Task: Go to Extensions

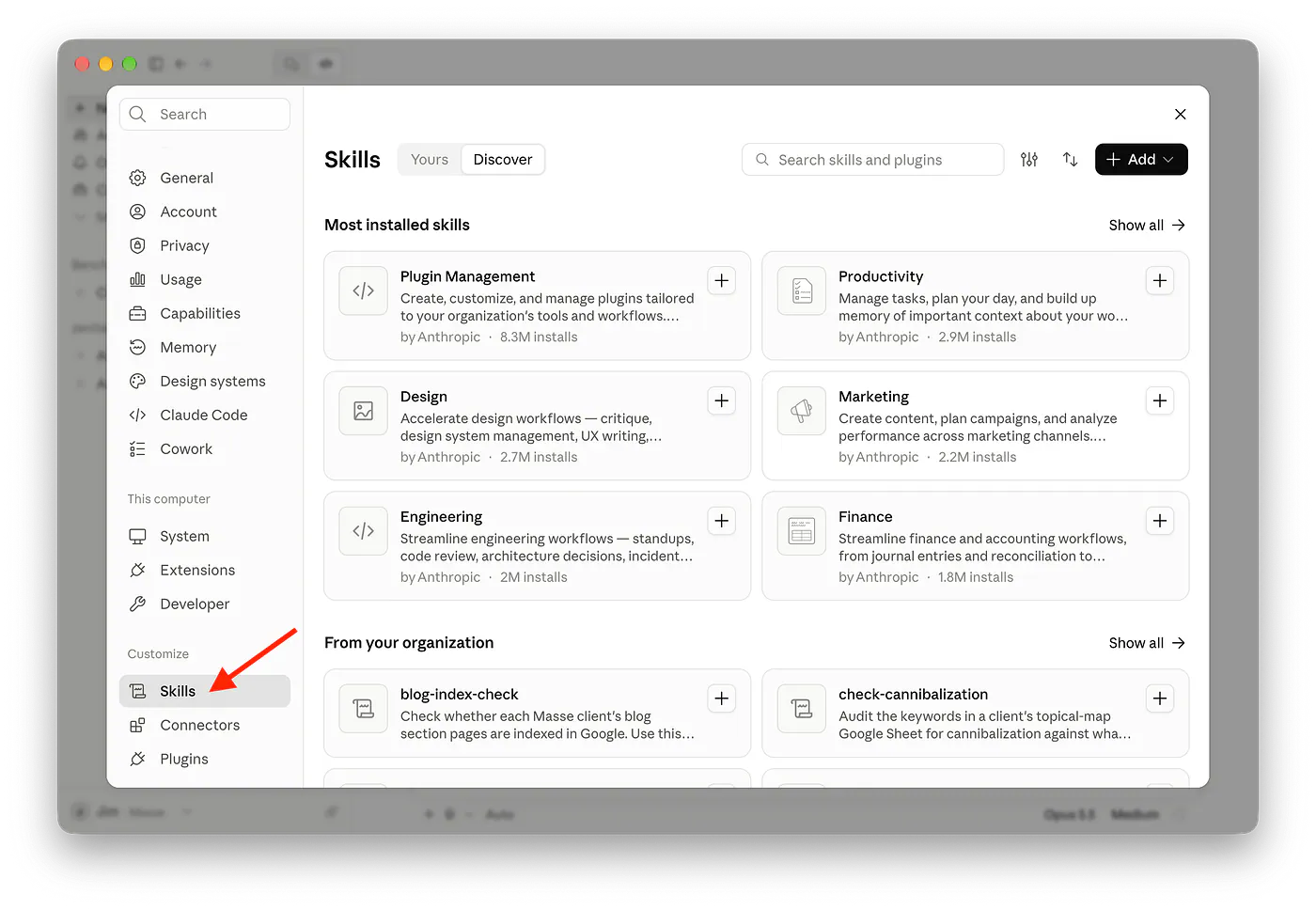Action: point(205,570)
